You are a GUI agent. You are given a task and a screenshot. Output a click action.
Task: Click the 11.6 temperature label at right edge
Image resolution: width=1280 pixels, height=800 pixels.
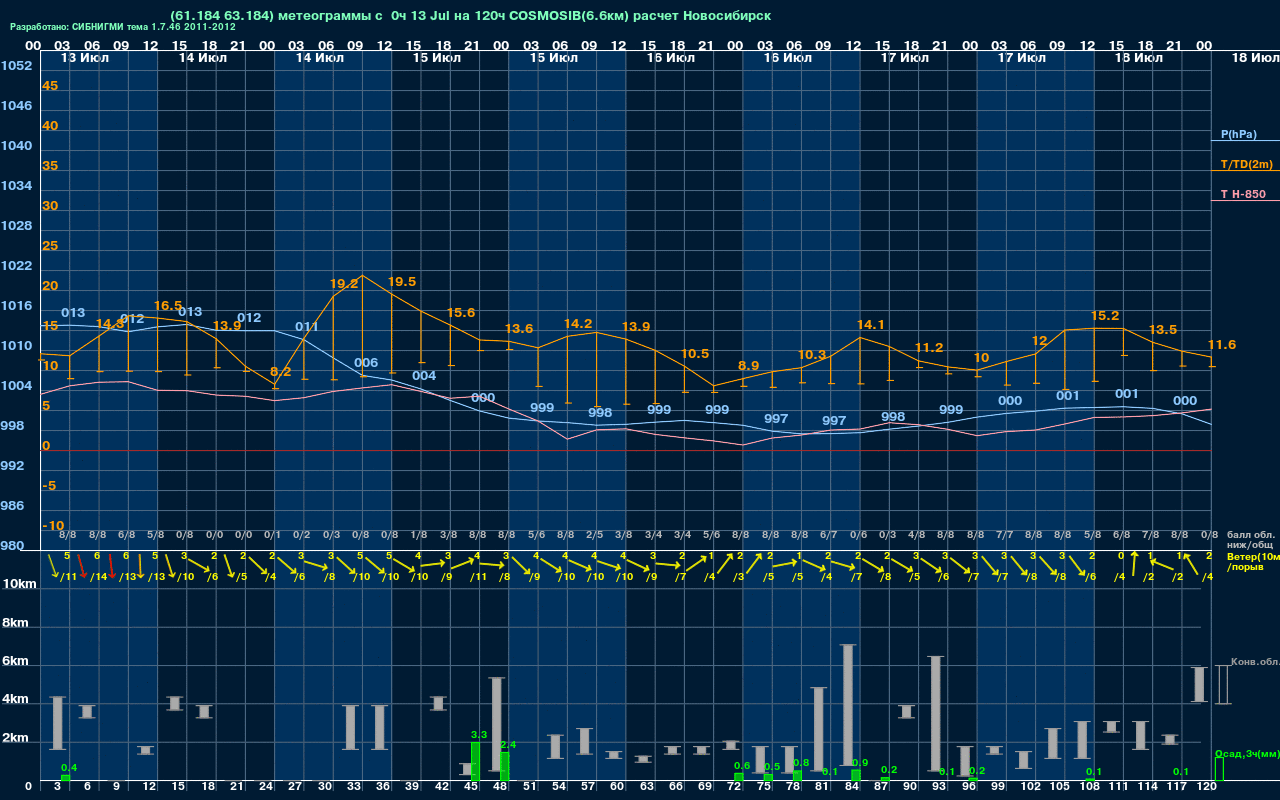(x=1222, y=345)
